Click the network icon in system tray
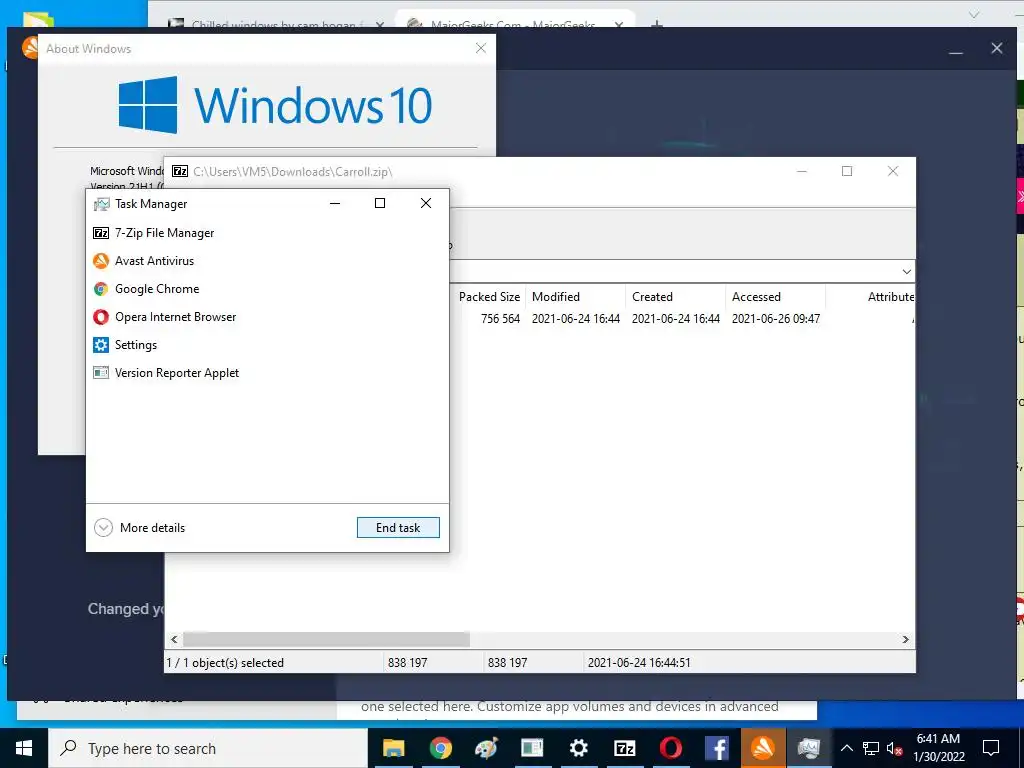Screen dimensions: 1024x768 [x=871, y=748]
